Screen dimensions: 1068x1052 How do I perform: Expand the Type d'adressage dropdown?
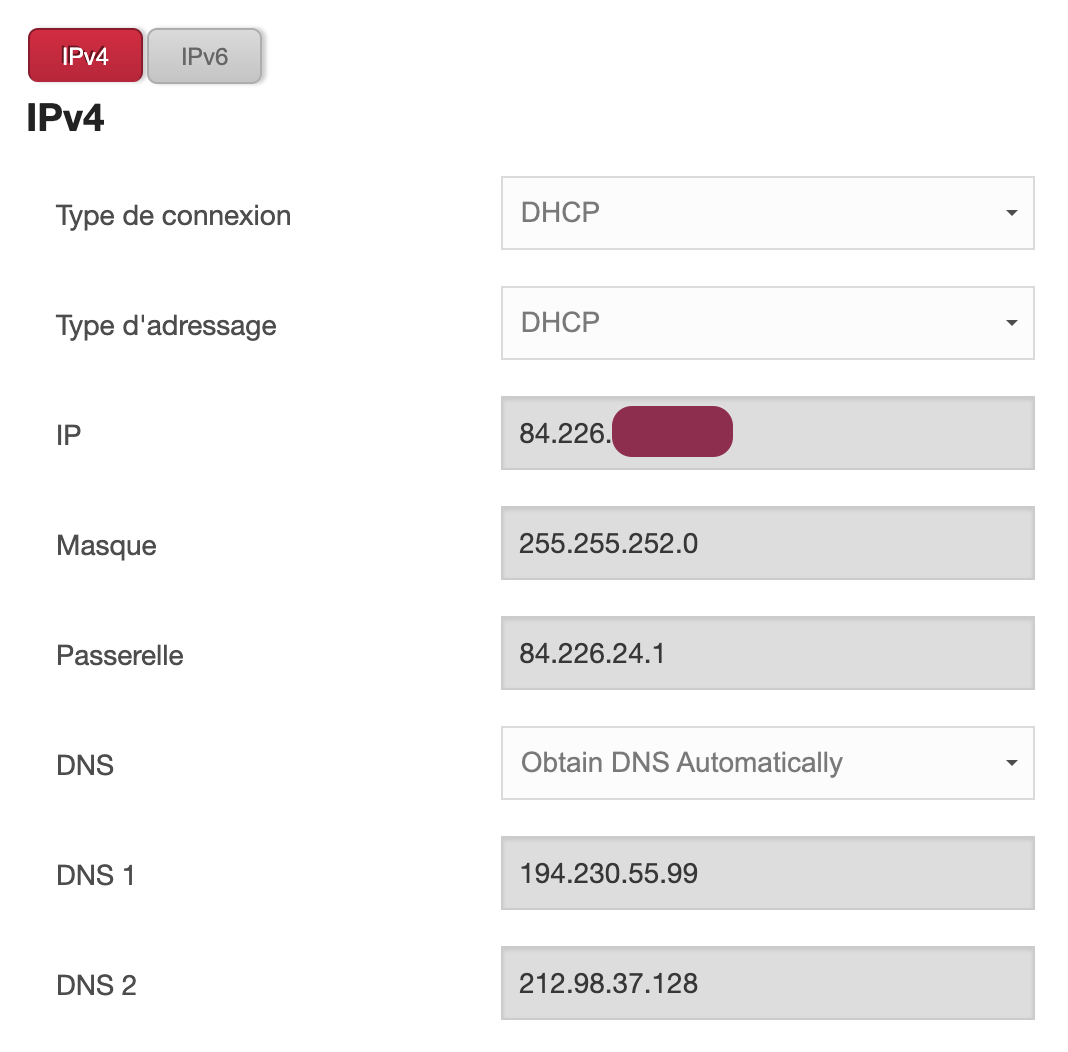pos(767,323)
